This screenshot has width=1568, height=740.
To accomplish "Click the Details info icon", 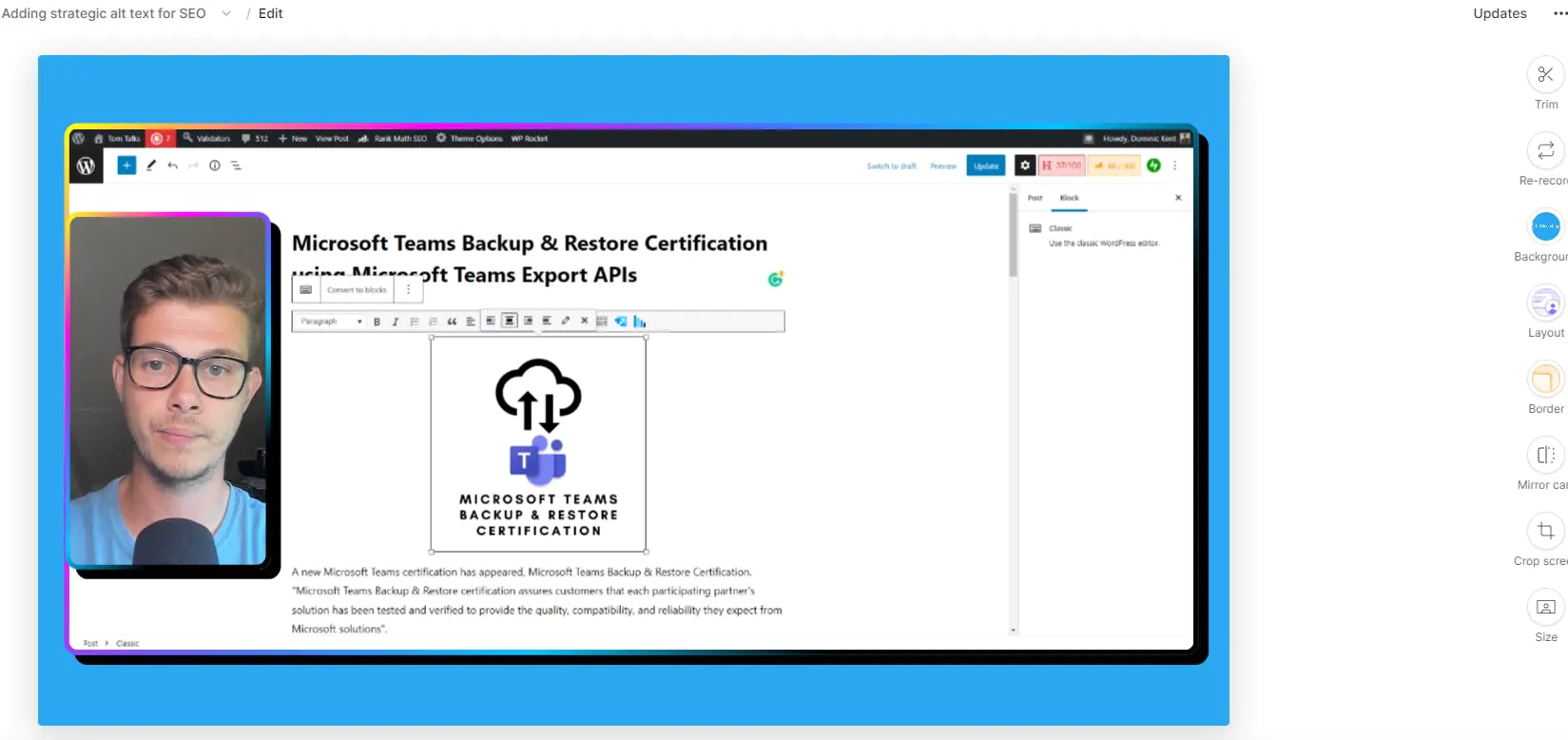I will [215, 166].
